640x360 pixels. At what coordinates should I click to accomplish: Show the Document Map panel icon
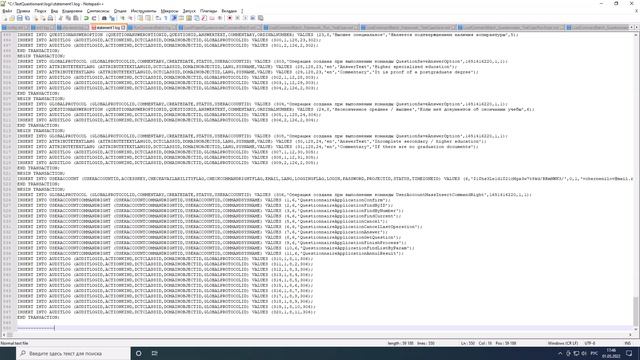coord(189,18)
